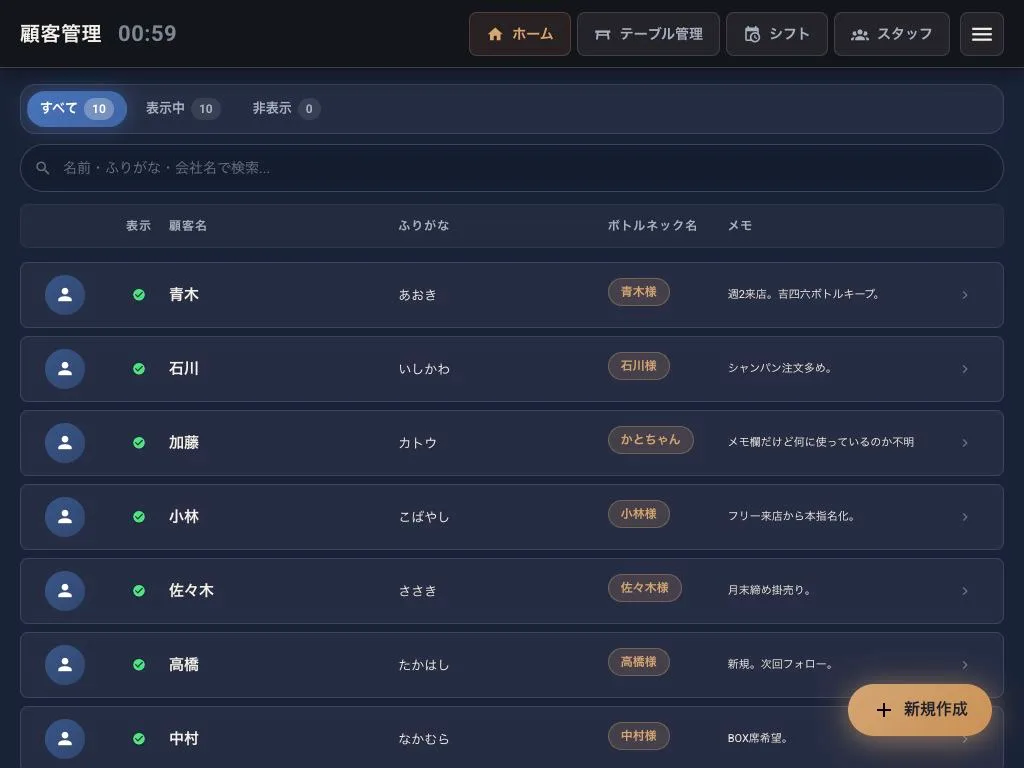Click the ふりがな column header

coord(423,226)
